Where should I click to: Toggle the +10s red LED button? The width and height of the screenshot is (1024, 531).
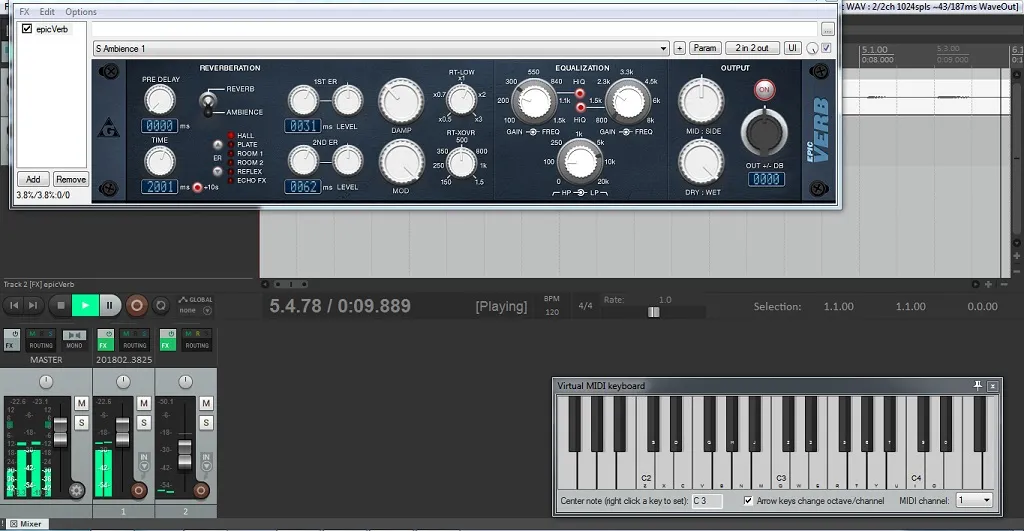tap(197, 187)
